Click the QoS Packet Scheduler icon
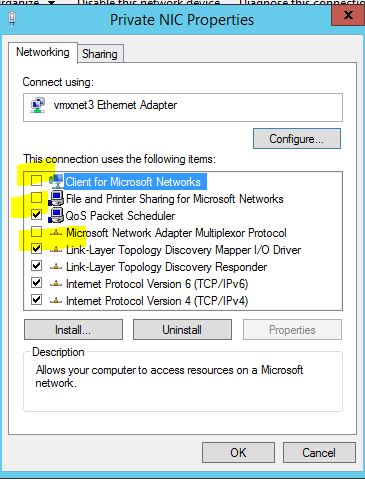365x485 pixels. tap(56, 216)
